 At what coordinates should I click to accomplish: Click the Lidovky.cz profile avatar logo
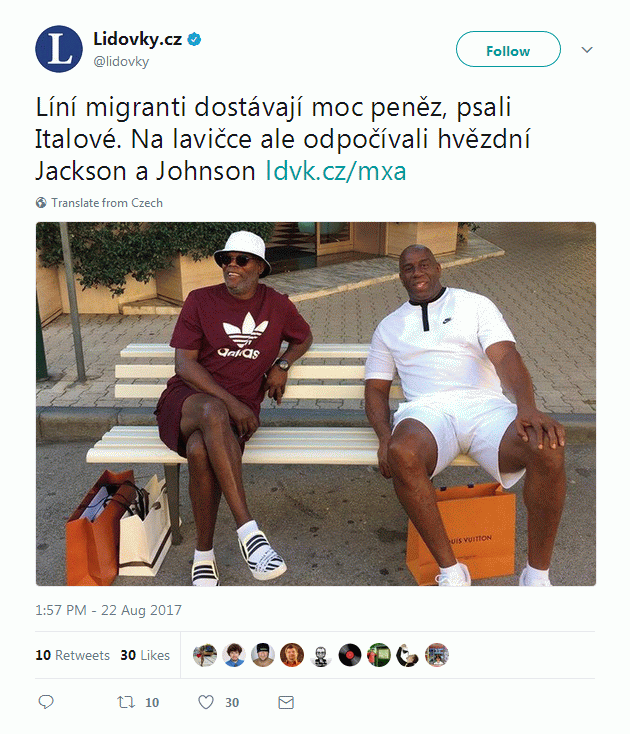pyautogui.click(x=59, y=49)
